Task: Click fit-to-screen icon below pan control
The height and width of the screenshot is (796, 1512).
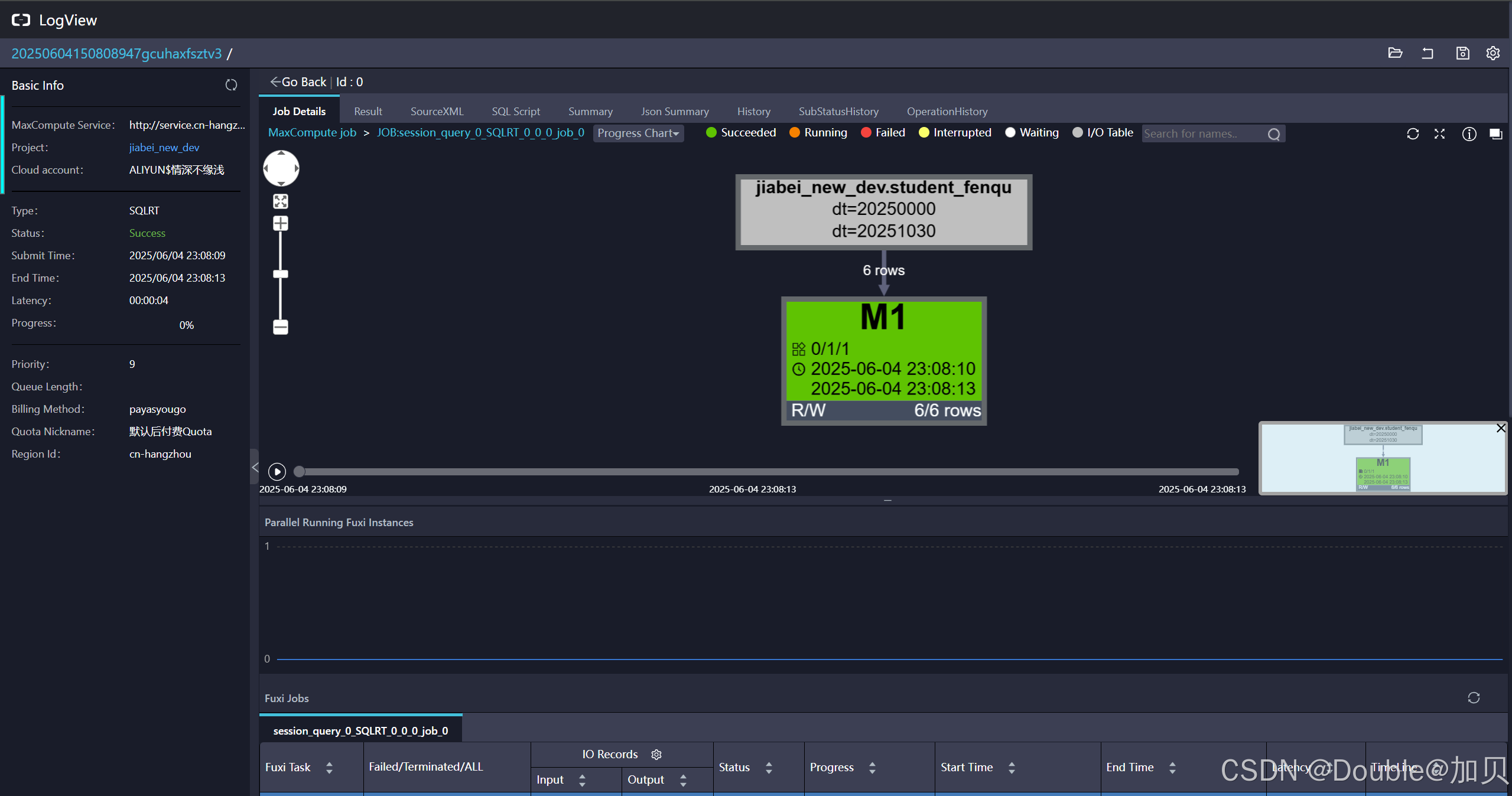Action: [281, 201]
